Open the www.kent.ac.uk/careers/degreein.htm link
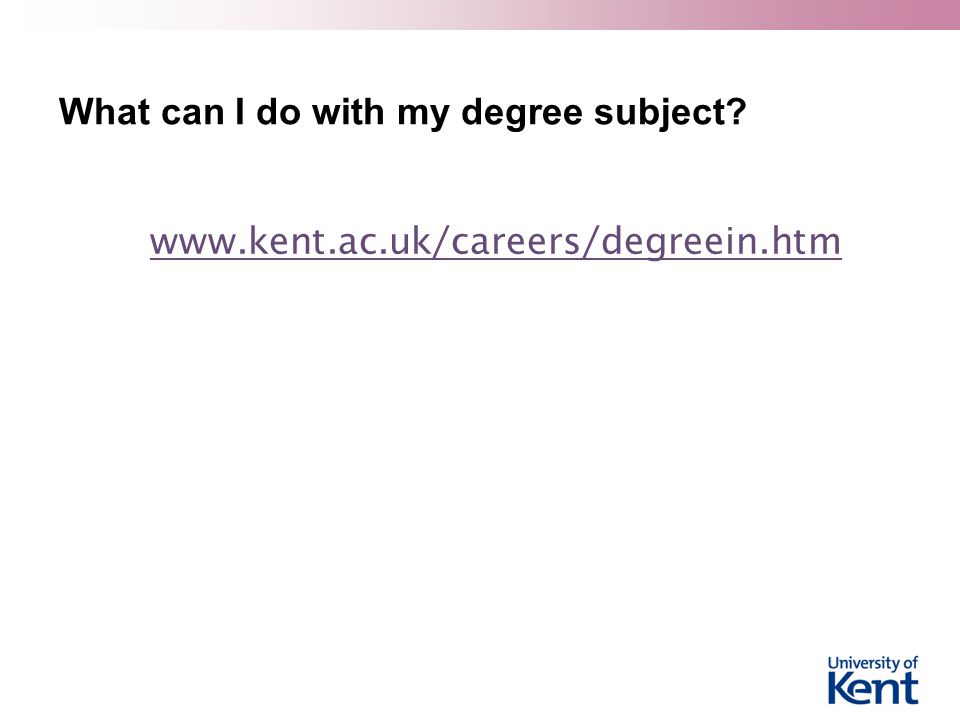Image resolution: width=960 pixels, height=720 pixels. 495,241
